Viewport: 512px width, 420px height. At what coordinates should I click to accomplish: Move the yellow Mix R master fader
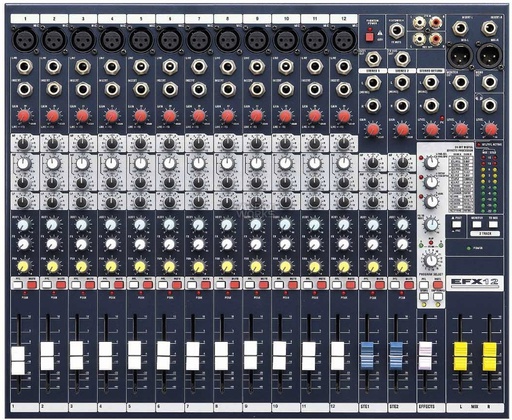[x=490, y=357]
